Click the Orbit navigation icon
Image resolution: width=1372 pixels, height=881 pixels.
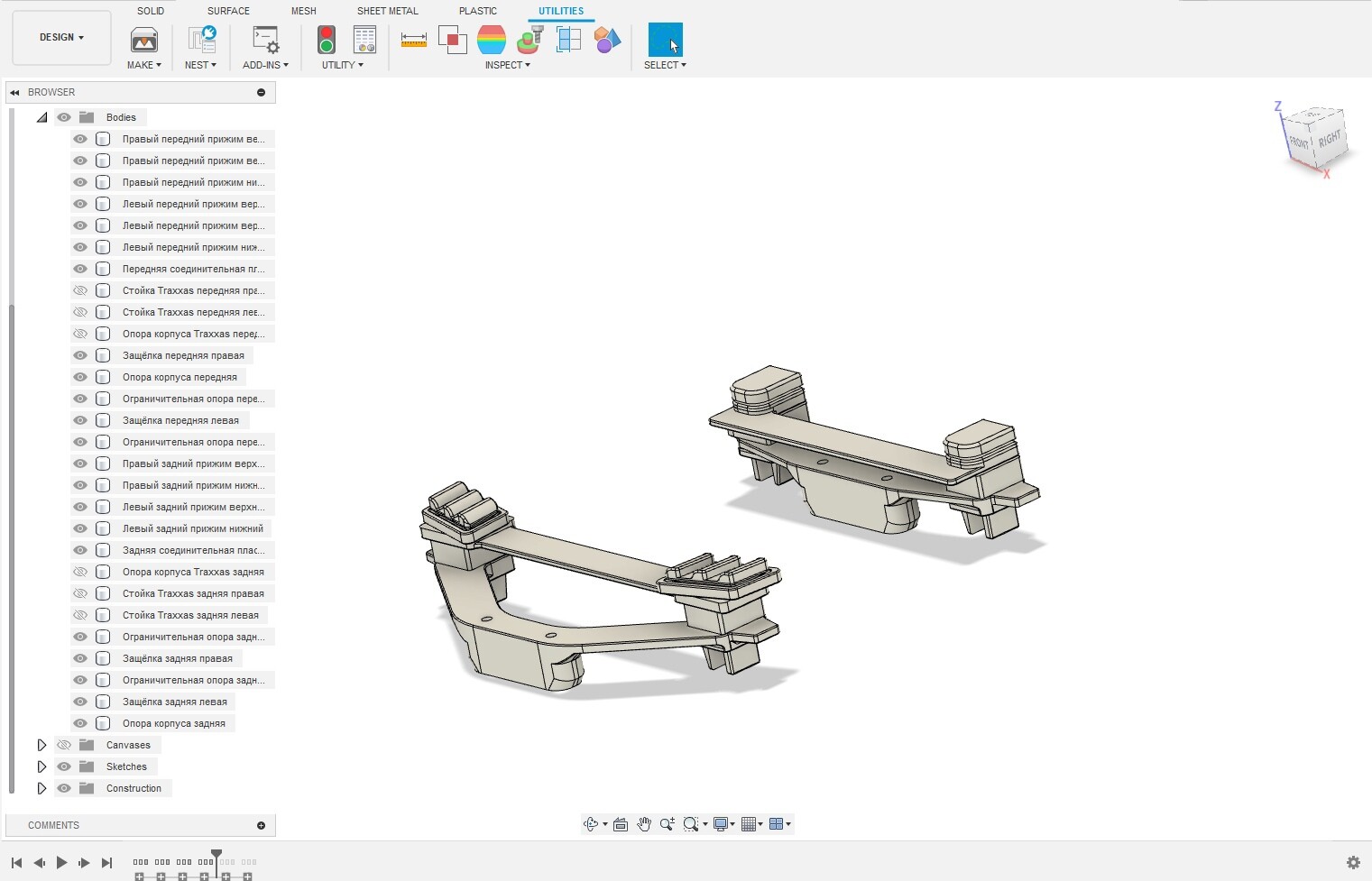point(591,824)
